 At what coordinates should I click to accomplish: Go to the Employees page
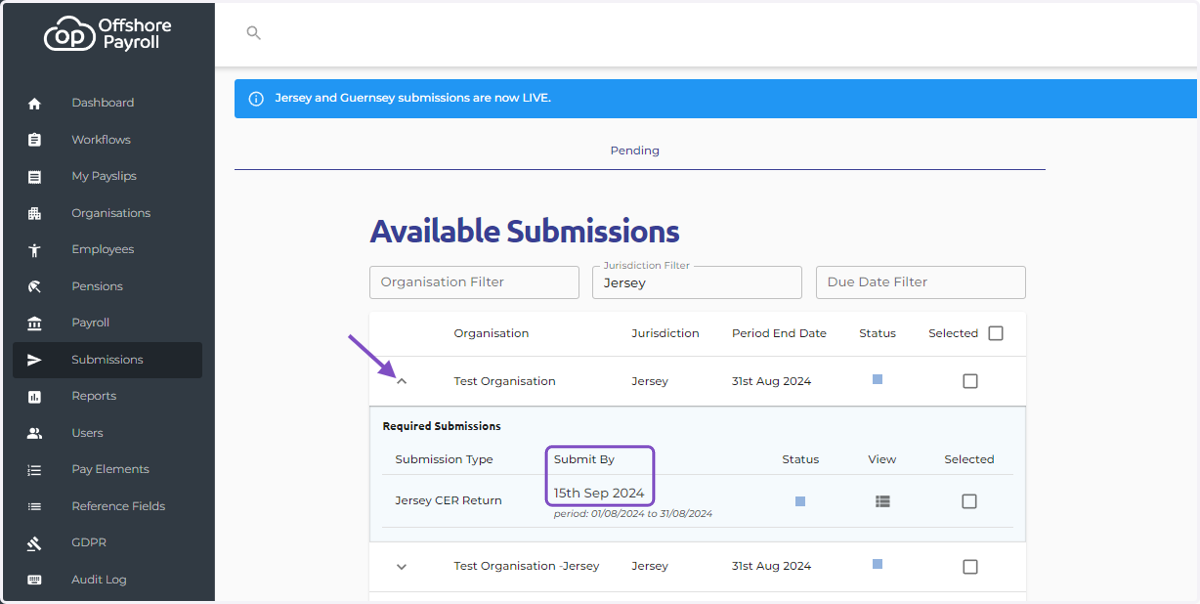(107, 249)
